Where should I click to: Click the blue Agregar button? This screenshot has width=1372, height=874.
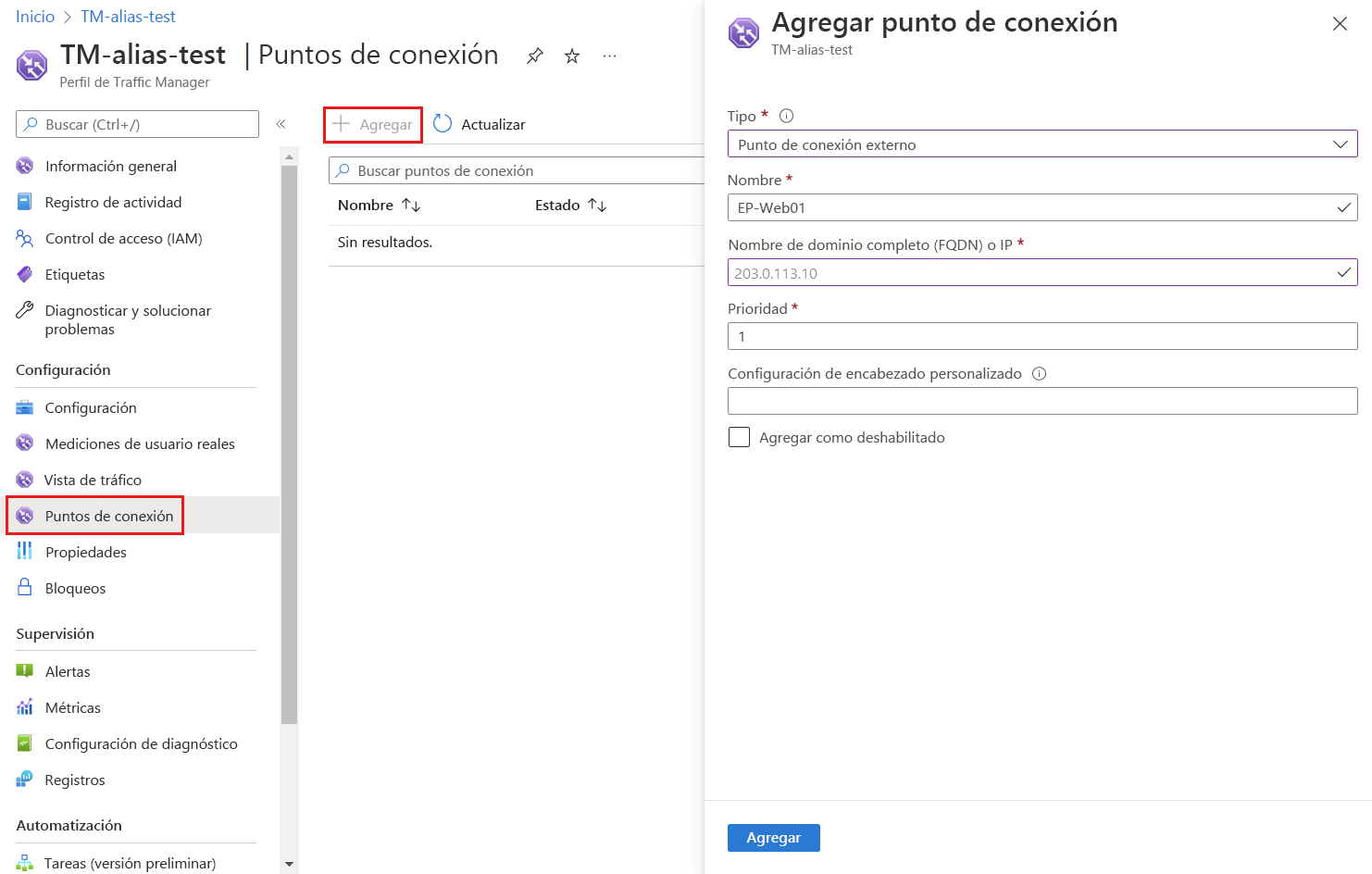[773, 838]
